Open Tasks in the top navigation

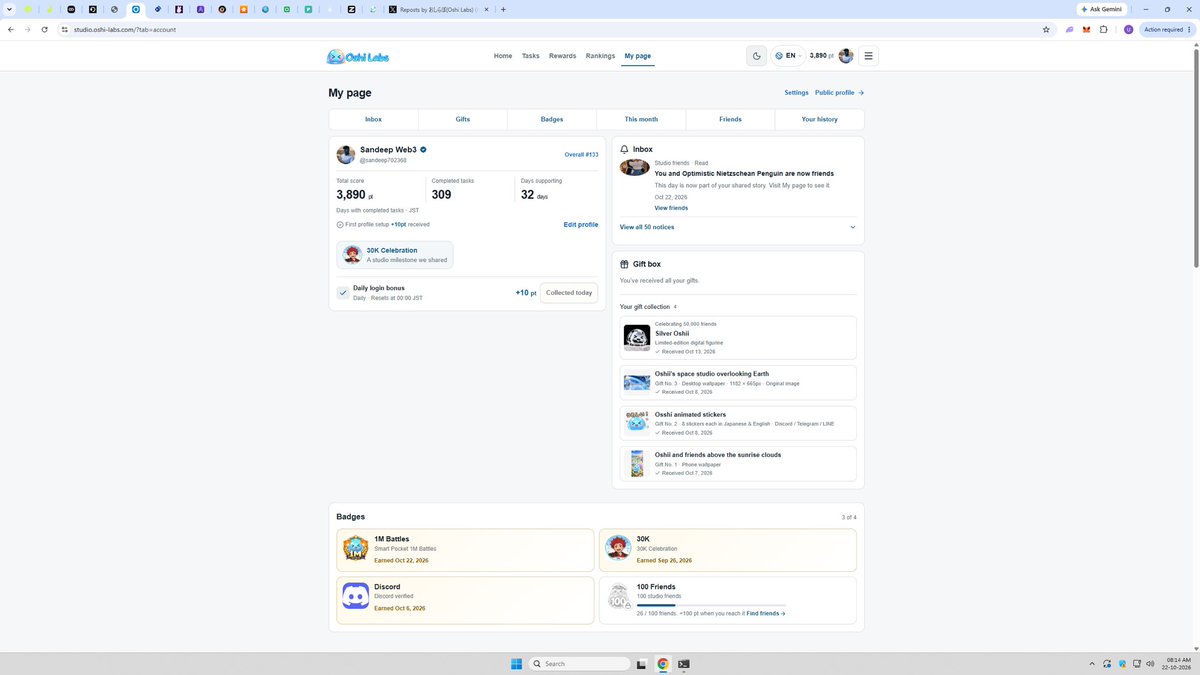point(531,56)
